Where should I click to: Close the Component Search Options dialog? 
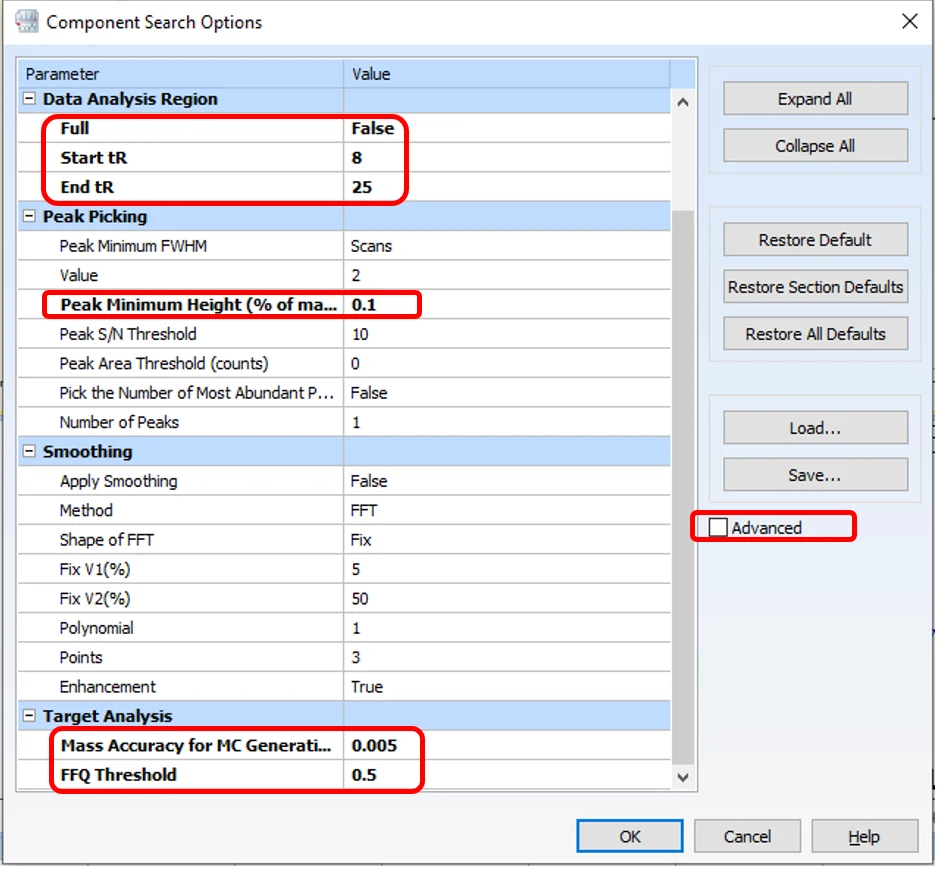click(912, 22)
